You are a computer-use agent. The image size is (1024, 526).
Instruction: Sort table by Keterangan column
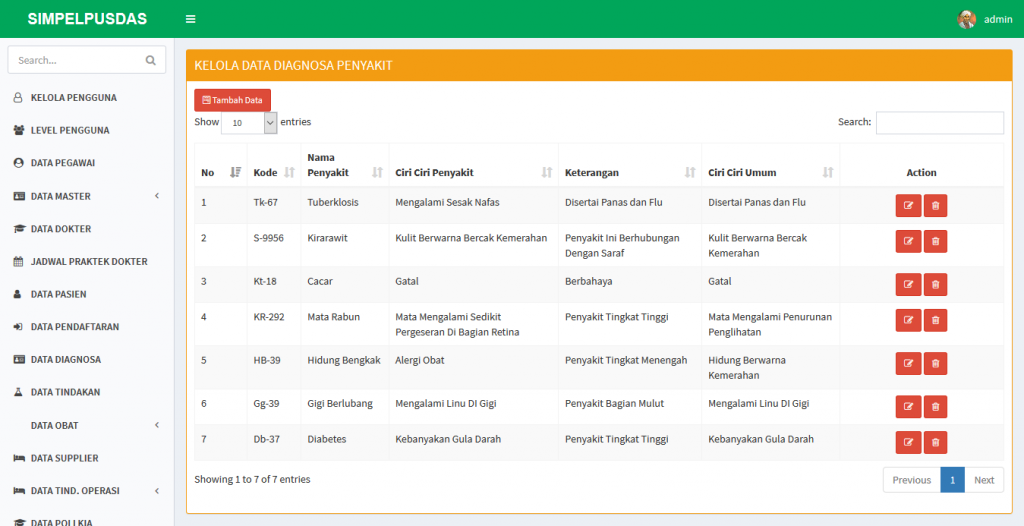pyautogui.click(x=630, y=165)
